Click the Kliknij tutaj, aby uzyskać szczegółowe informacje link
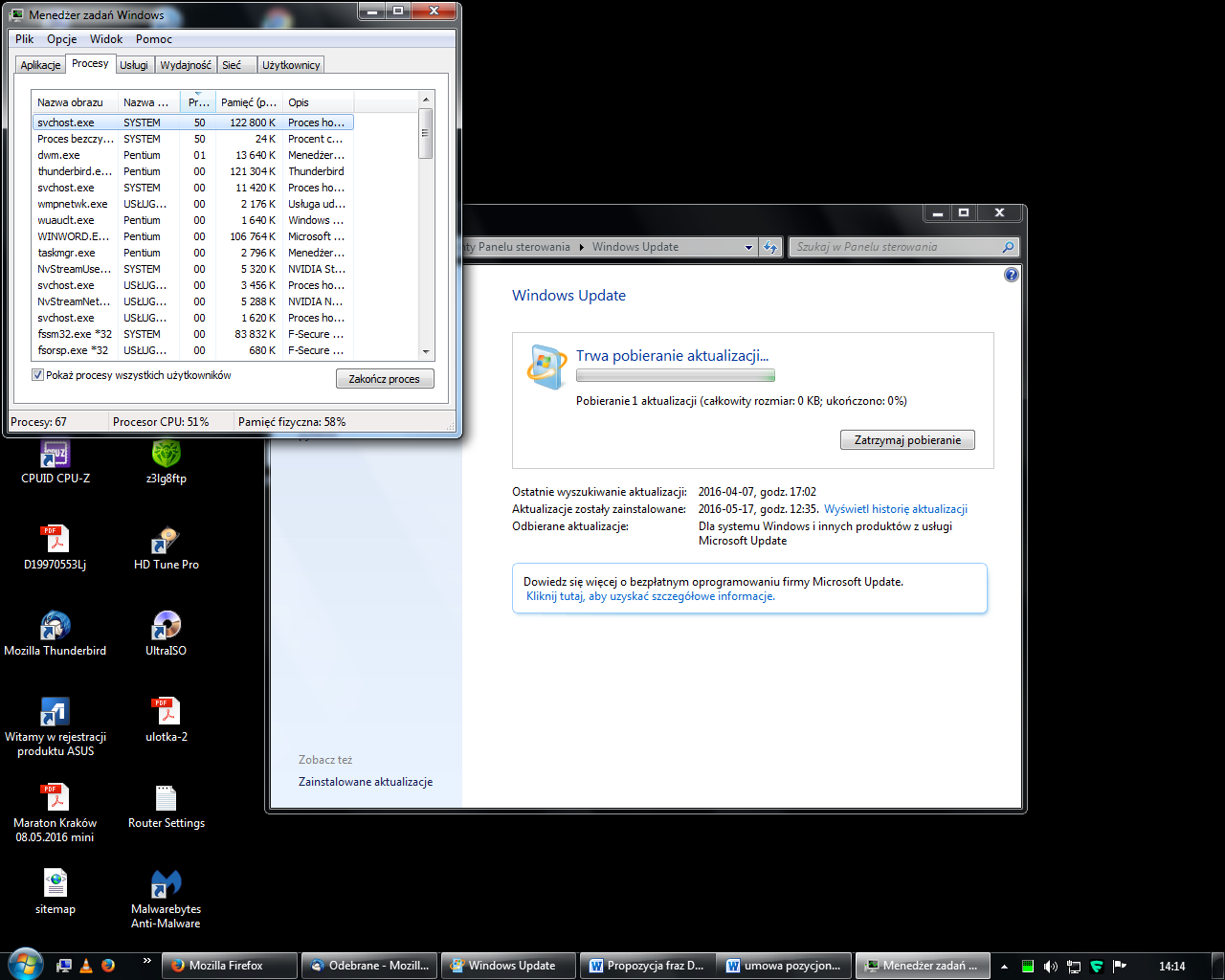 point(651,596)
